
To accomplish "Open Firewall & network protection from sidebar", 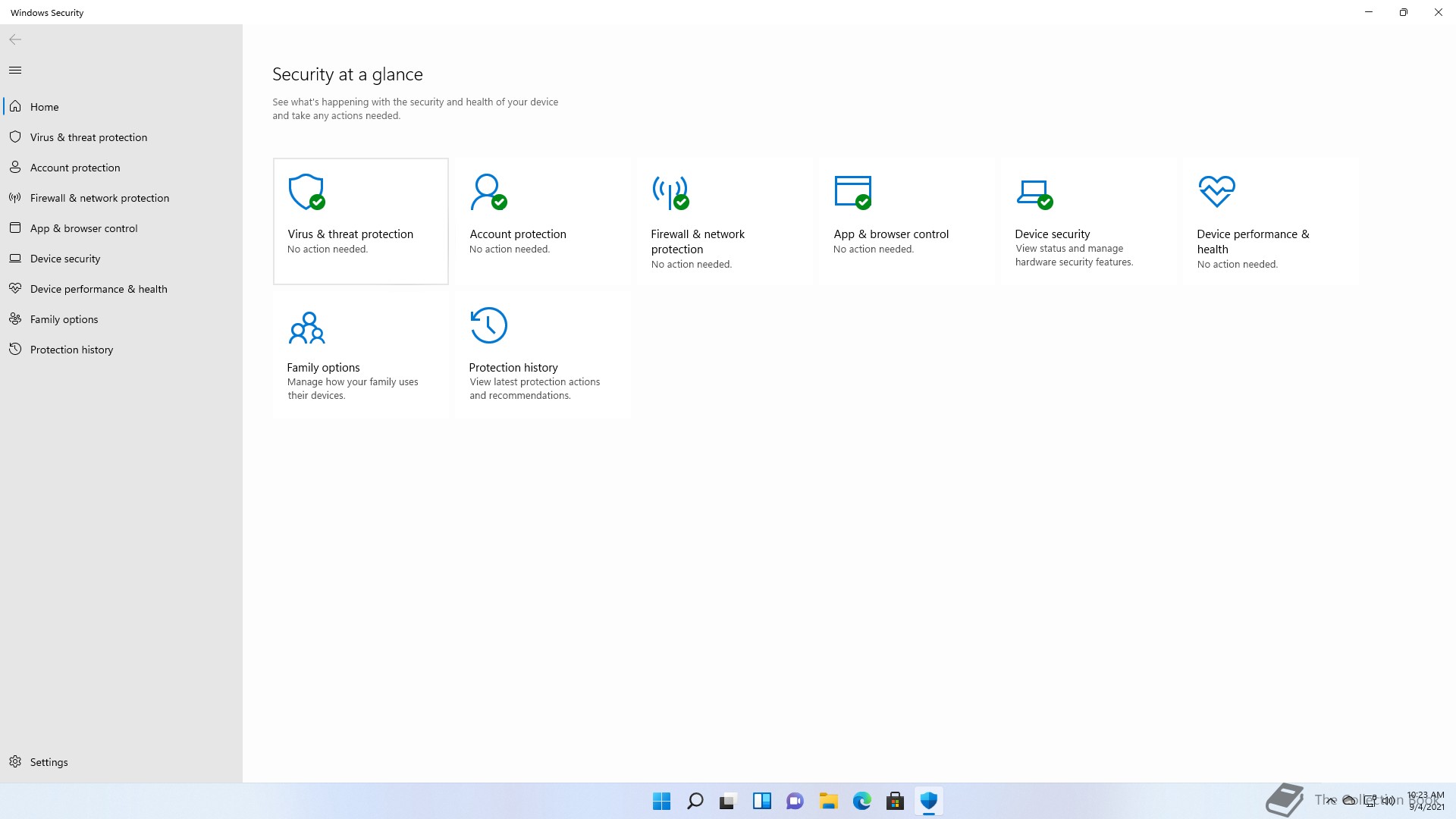I will click(121, 198).
